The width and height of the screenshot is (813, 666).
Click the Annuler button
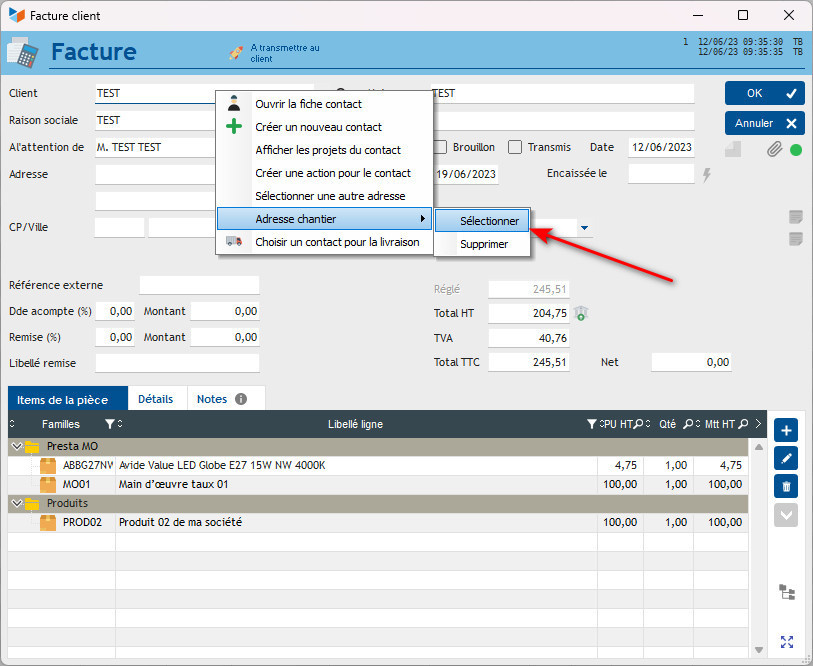click(x=765, y=123)
